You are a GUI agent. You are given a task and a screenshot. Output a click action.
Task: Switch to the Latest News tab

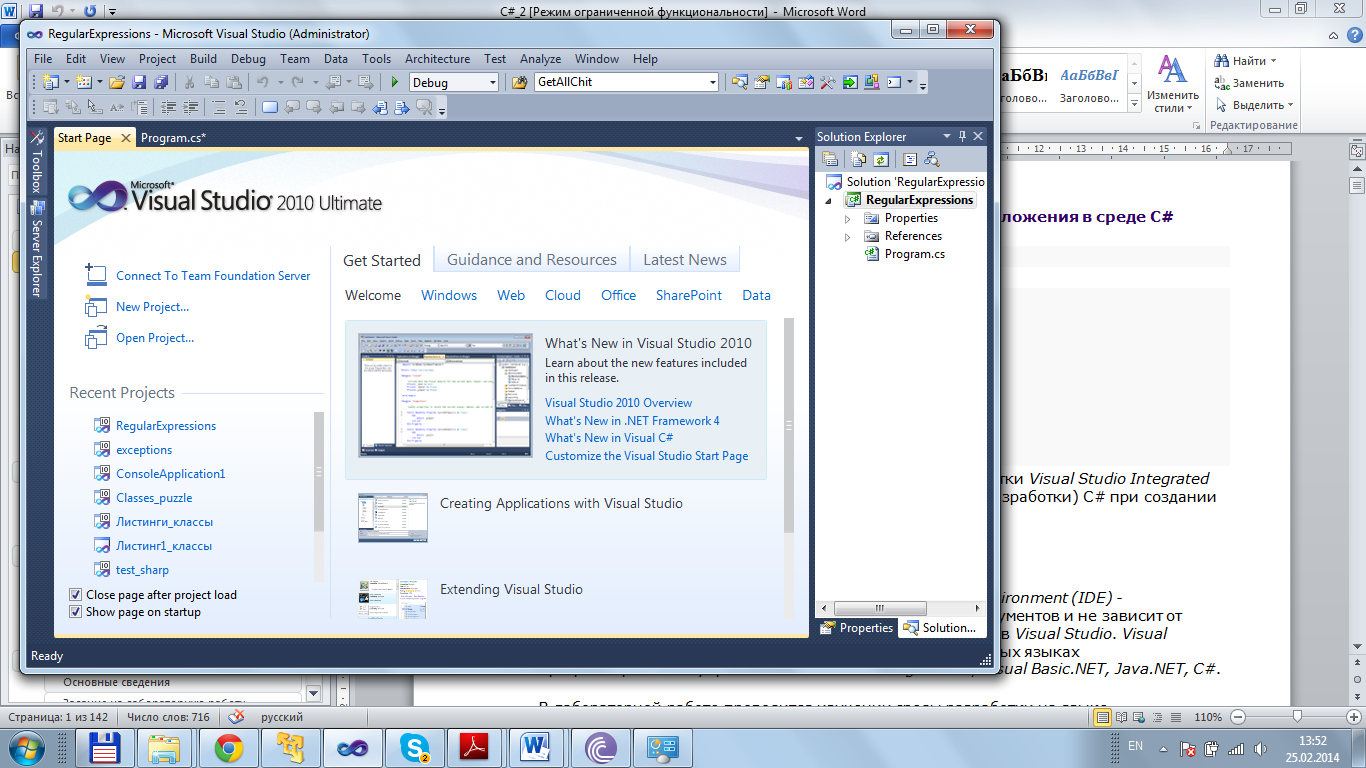pyautogui.click(x=685, y=260)
